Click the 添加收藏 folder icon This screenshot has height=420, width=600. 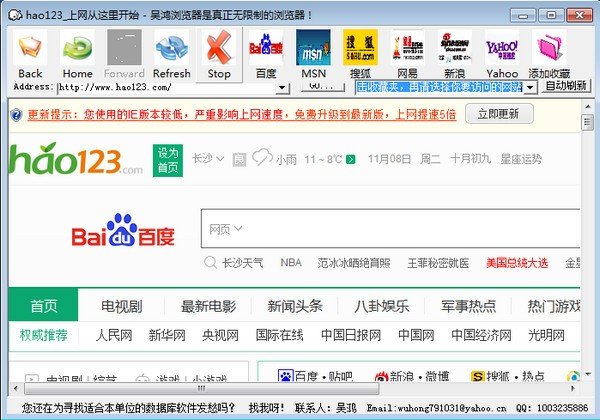coord(549,47)
